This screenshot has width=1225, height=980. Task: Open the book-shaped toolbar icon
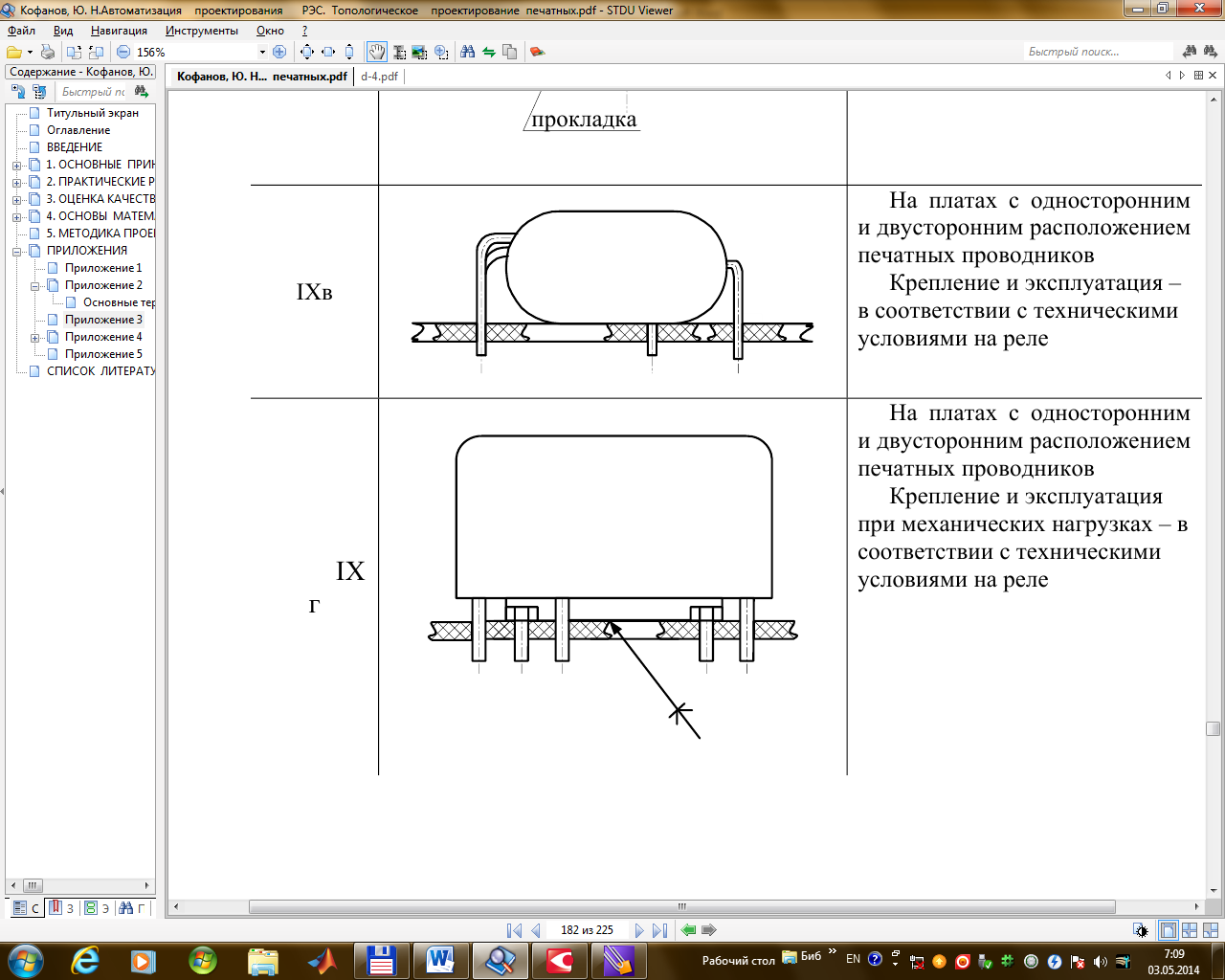[537, 52]
